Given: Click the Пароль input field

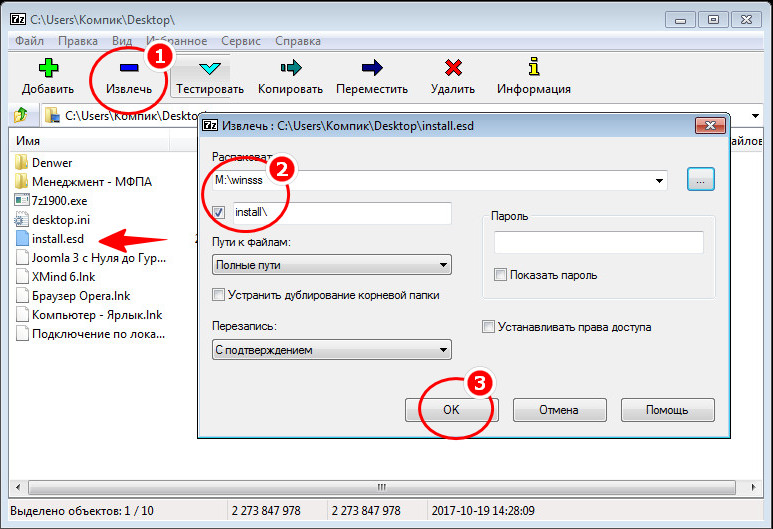Looking at the screenshot, I should pyautogui.click(x=598, y=243).
